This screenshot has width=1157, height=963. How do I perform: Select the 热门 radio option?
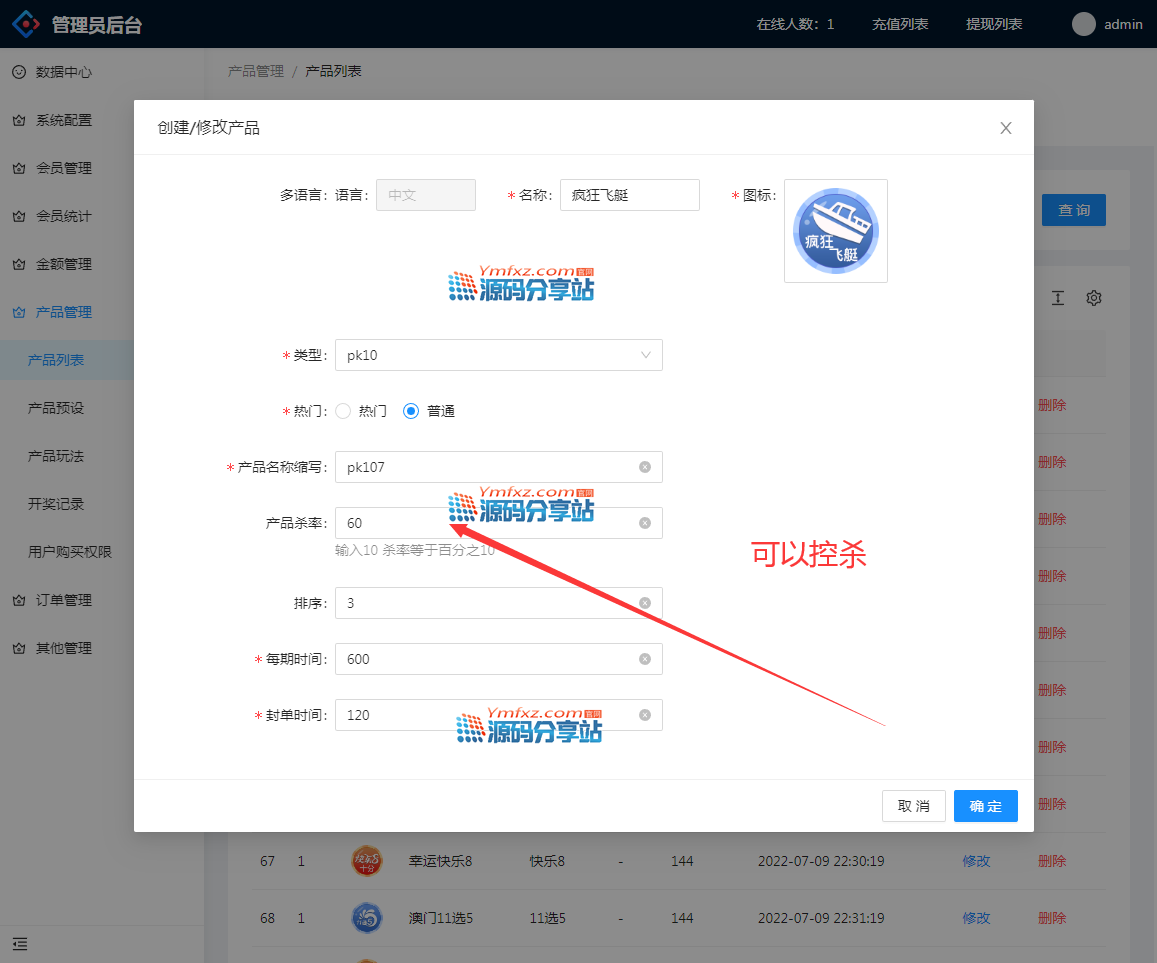[x=343, y=411]
